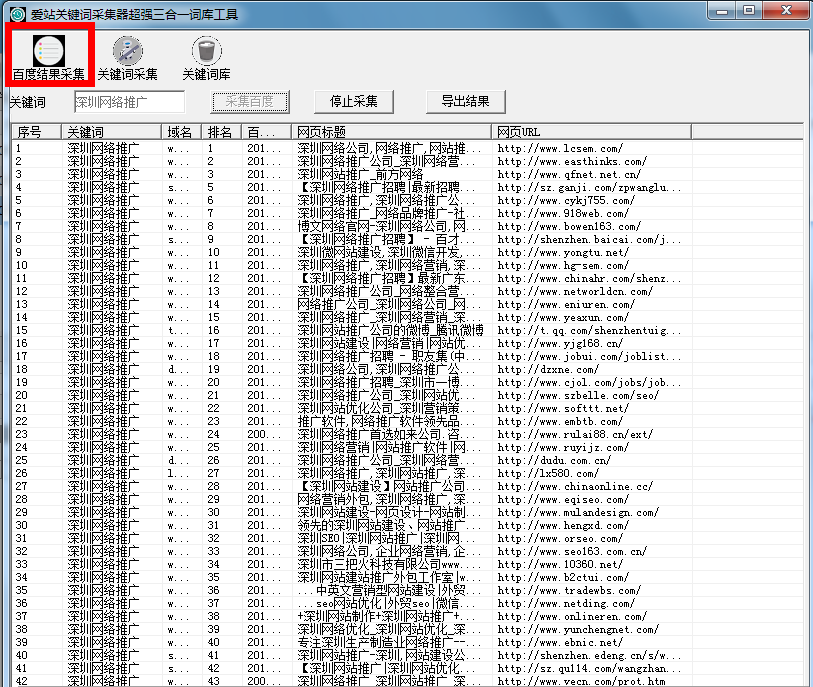Image resolution: width=813 pixels, height=687 pixels.
Task: Maximize the window
Action: click(x=749, y=10)
